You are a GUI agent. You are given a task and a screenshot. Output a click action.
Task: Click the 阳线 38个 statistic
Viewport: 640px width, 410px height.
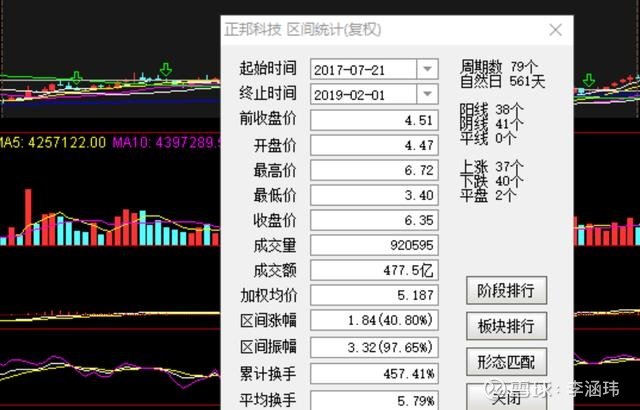(491, 109)
